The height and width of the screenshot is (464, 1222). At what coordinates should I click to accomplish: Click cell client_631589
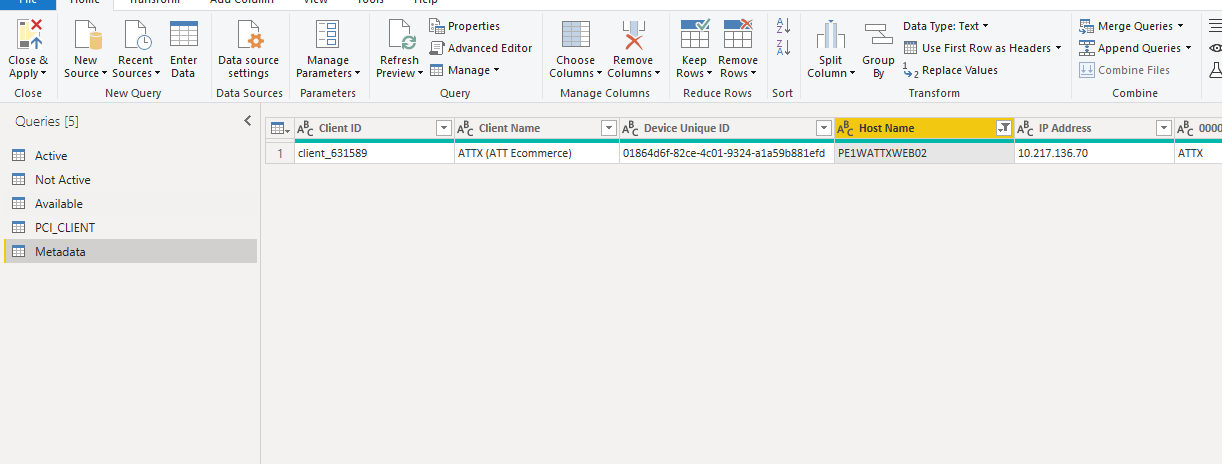pos(374,153)
